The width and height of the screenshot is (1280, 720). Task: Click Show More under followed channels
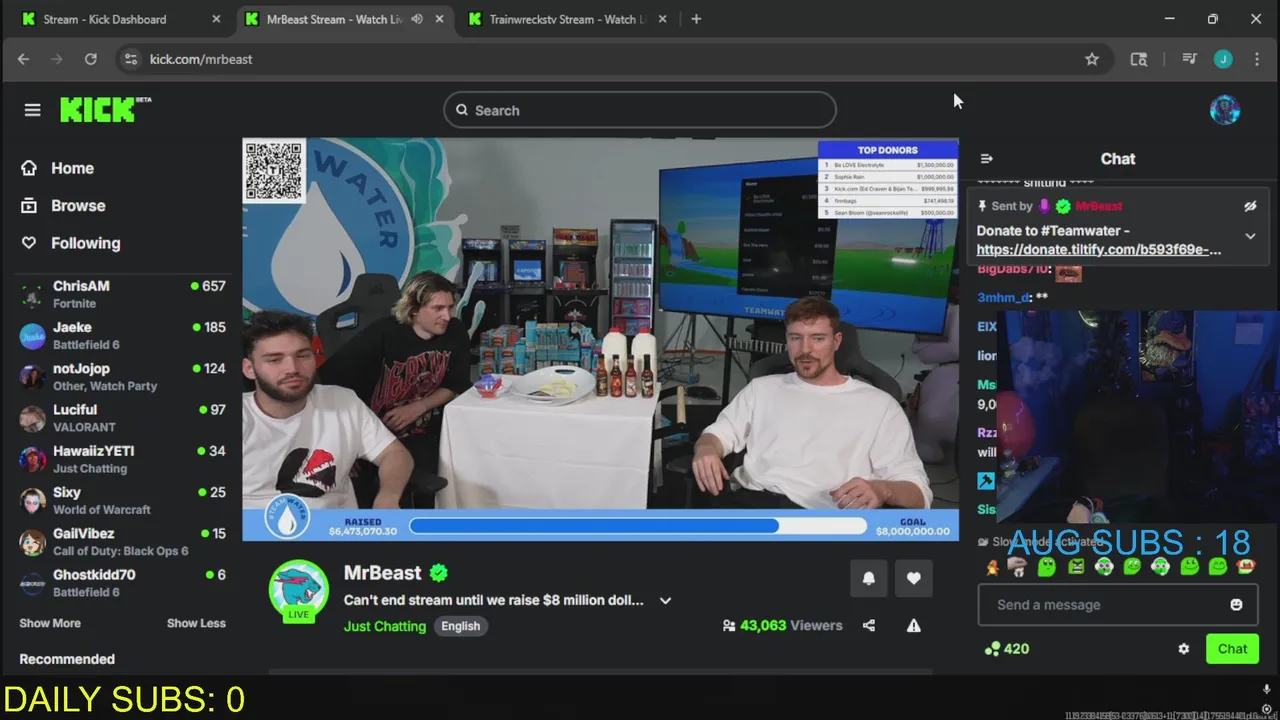50,623
